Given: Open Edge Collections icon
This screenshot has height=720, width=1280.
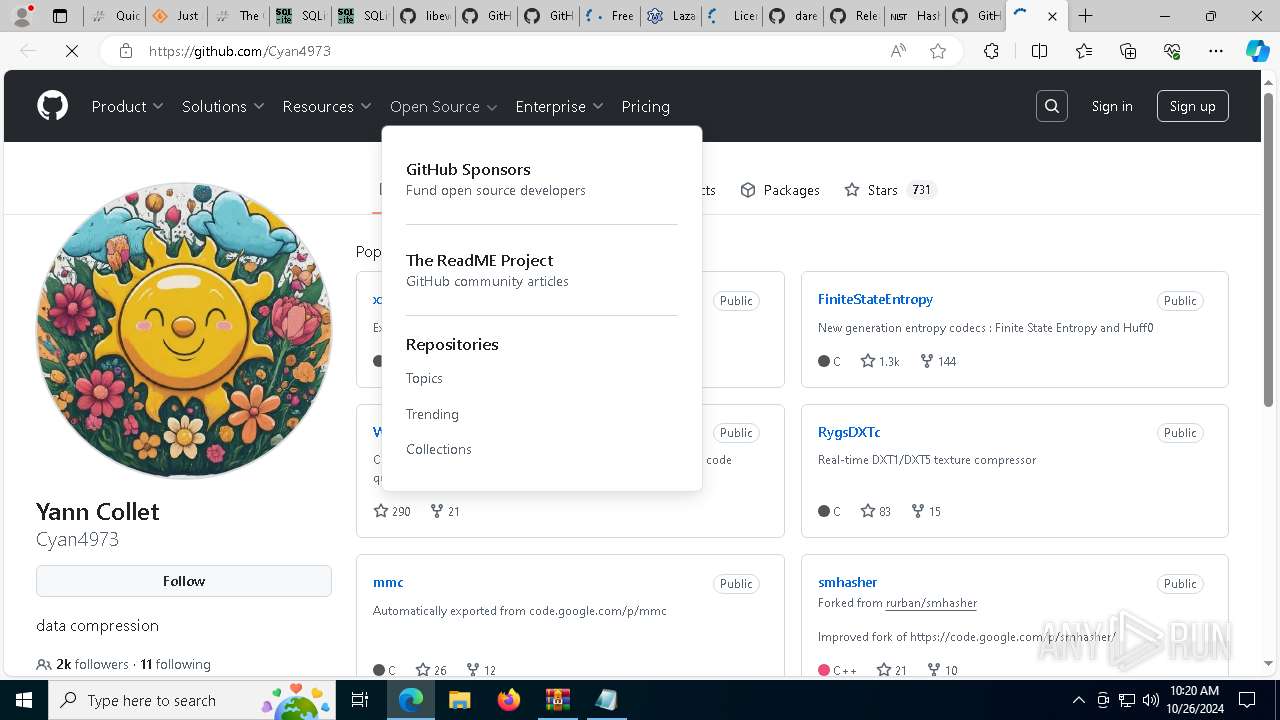Looking at the screenshot, I should coord(1128,51).
